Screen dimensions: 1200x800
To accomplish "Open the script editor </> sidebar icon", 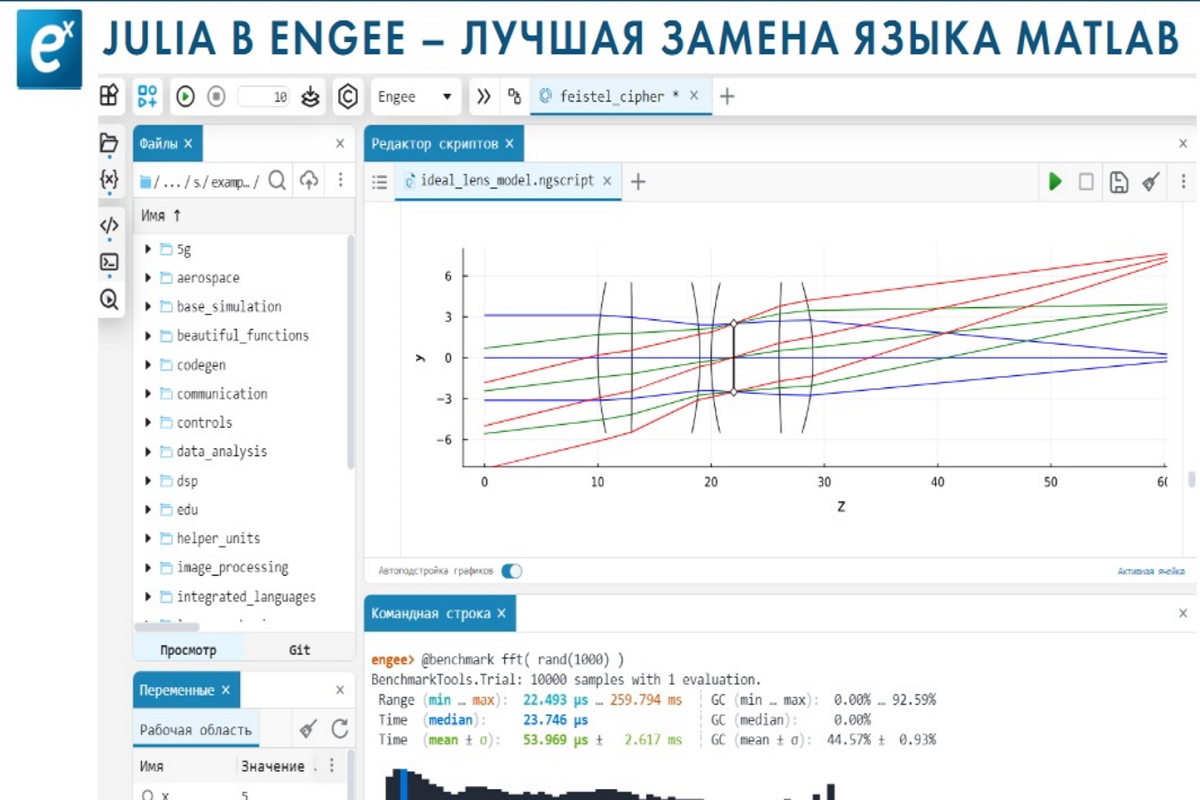I will click(109, 225).
